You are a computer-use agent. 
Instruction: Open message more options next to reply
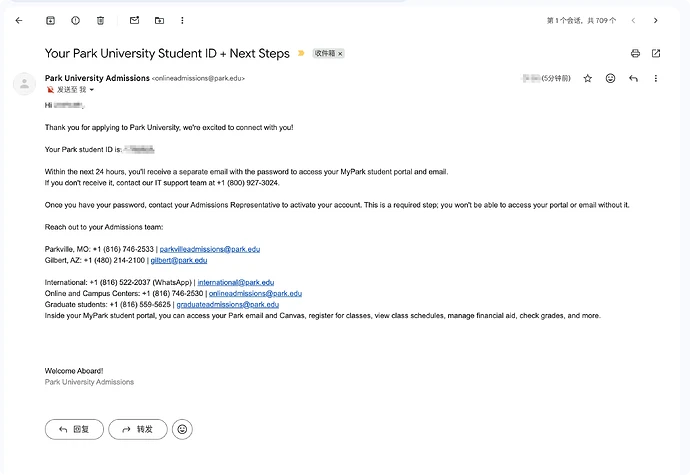point(656,78)
